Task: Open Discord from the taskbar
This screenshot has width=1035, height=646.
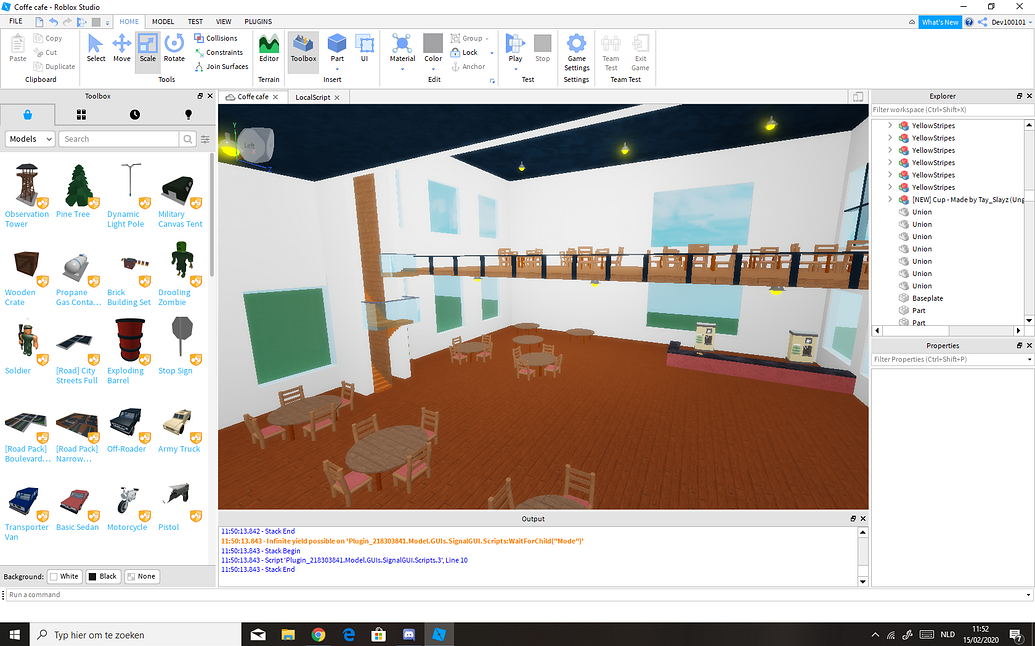Action: pyautogui.click(x=409, y=635)
